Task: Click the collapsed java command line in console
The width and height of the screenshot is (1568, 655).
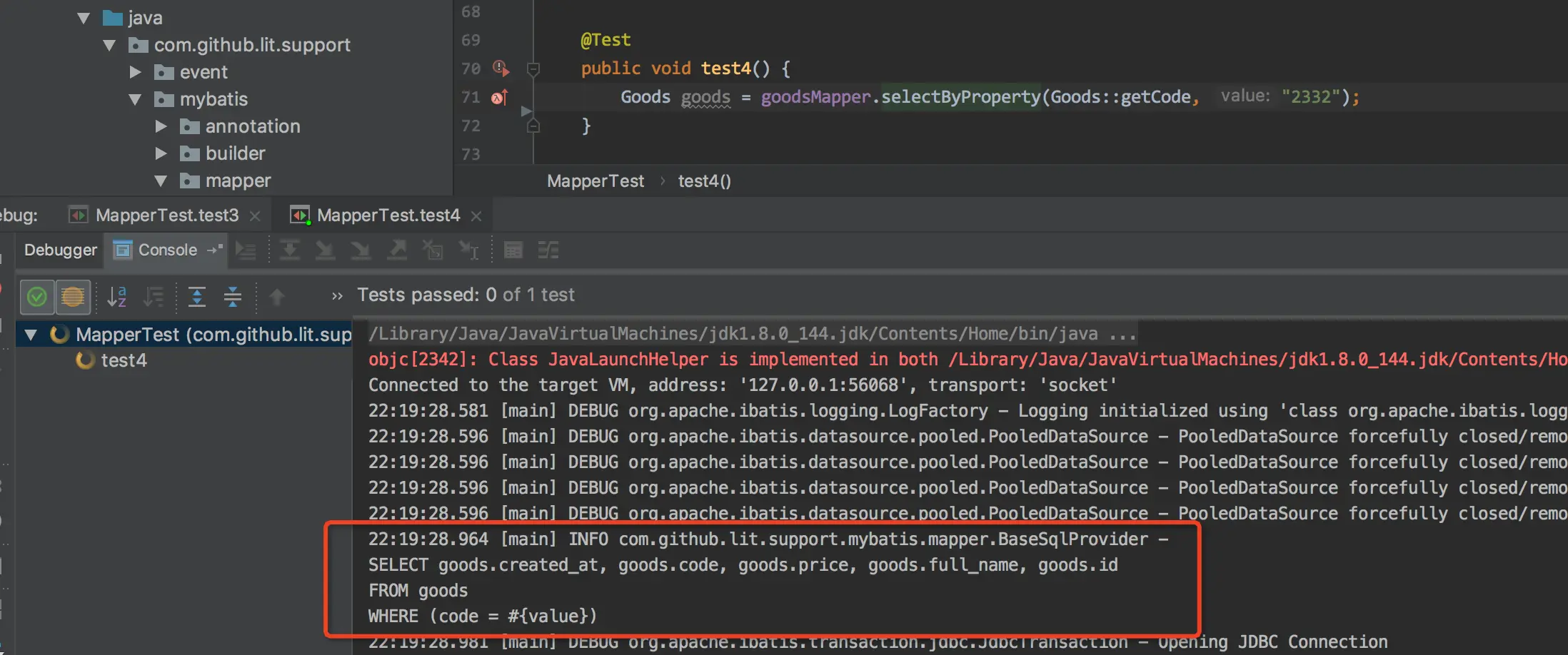Action: click(752, 334)
